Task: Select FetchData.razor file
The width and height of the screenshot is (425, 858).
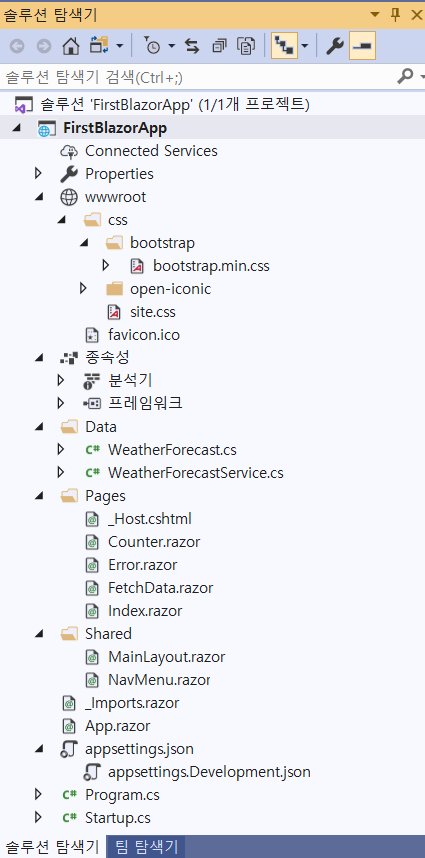Action: (160, 588)
